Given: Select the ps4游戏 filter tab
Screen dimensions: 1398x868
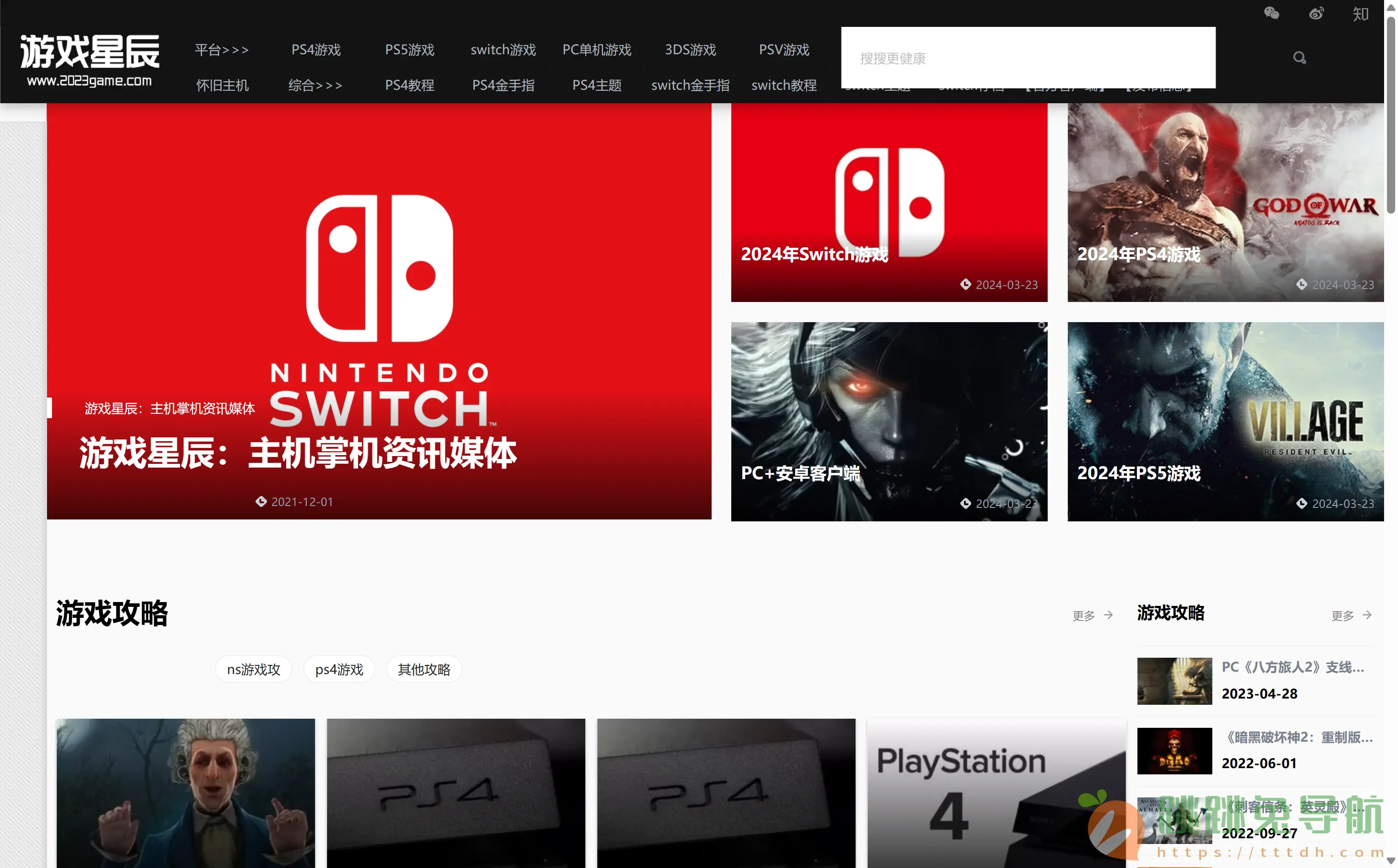Looking at the screenshot, I should (x=338, y=669).
